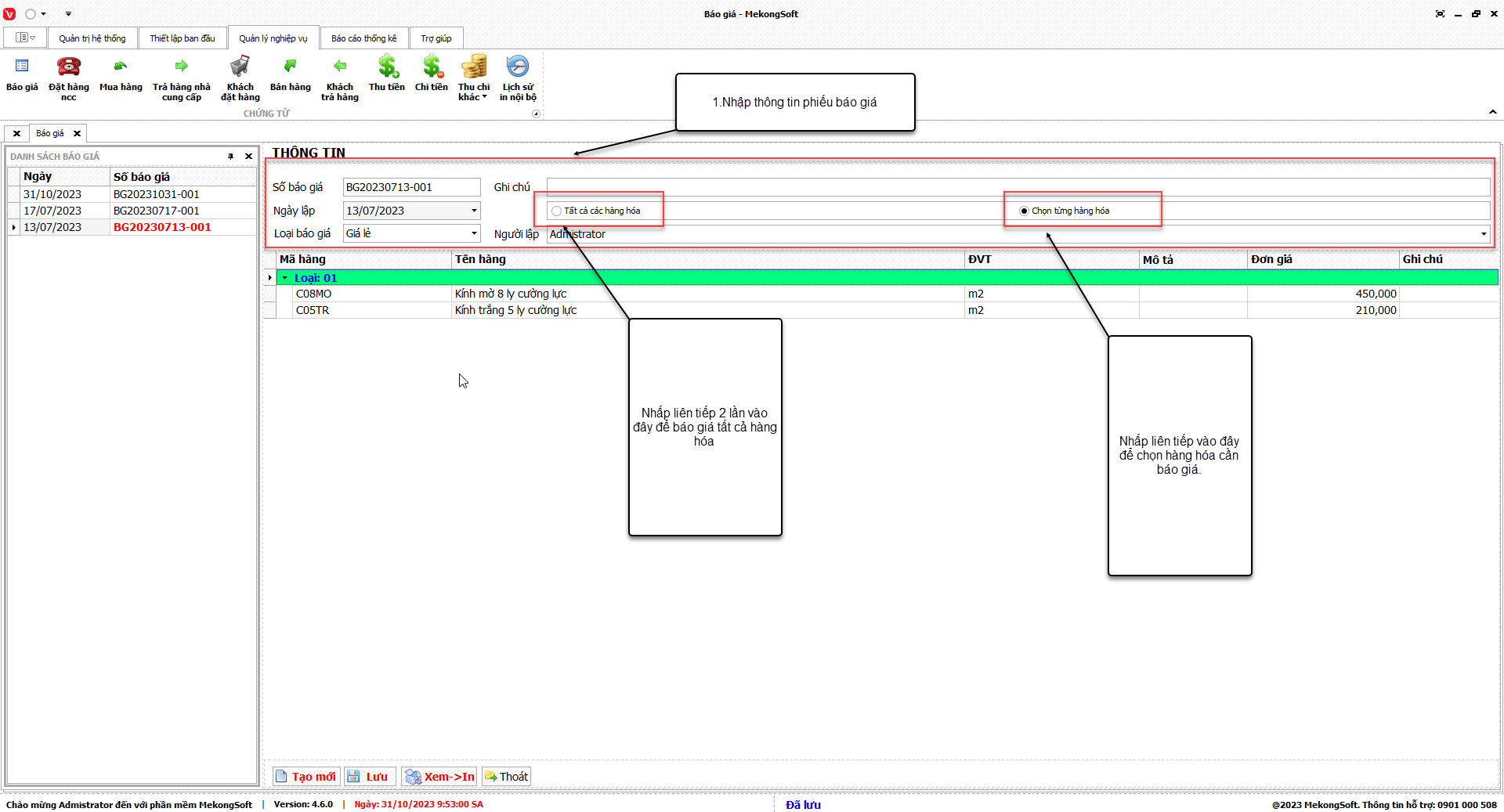The width and height of the screenshot is (1504, 812).
Task: Open Thu tiền tool
Action: 387,75
